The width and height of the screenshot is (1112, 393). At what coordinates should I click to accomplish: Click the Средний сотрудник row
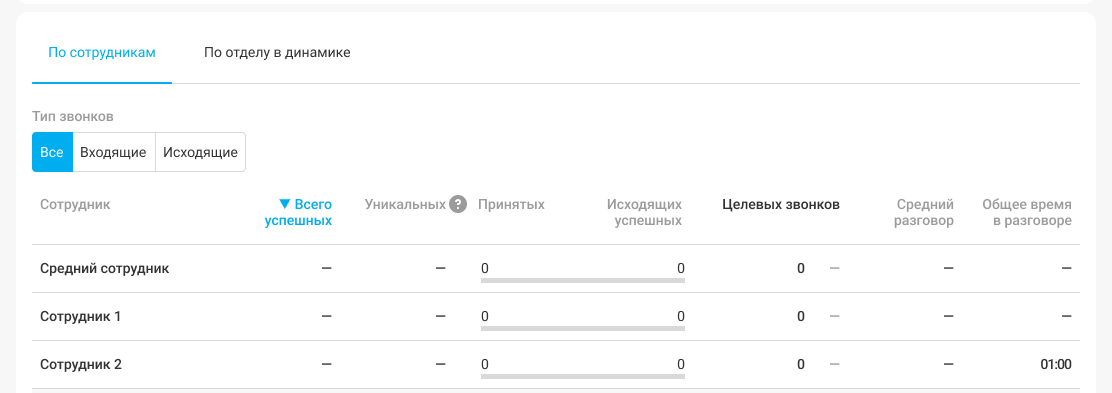(x=556, y=269)
